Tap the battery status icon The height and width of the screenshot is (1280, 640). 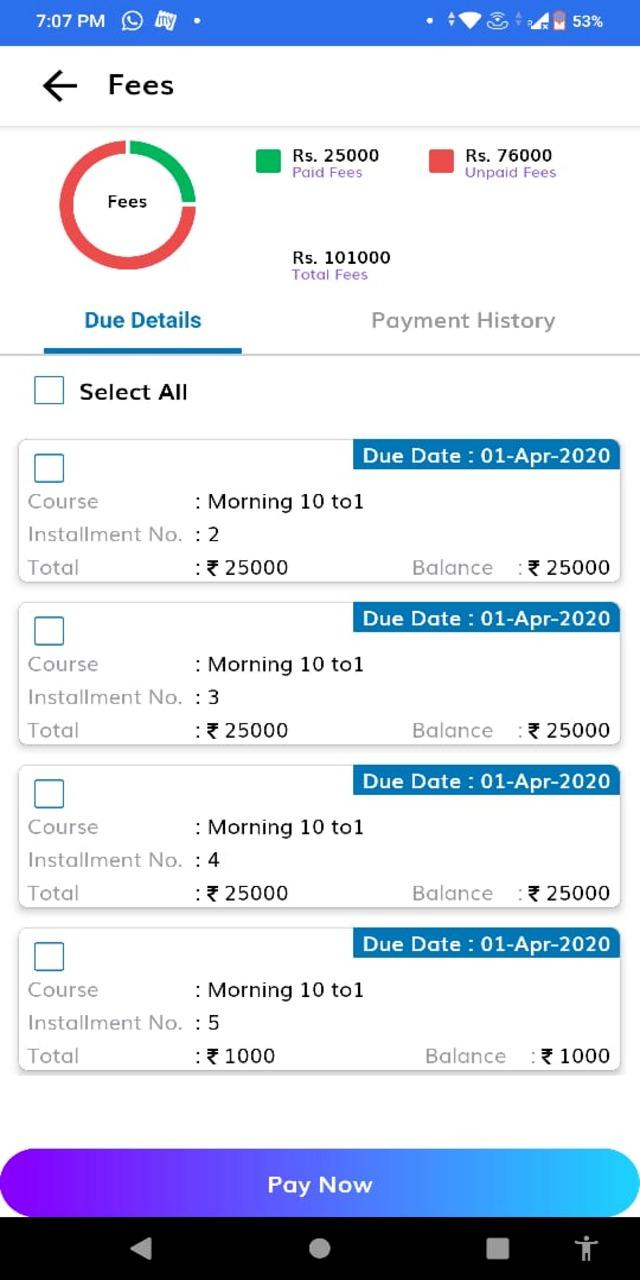pyautogui.click(x=560, y=21)
